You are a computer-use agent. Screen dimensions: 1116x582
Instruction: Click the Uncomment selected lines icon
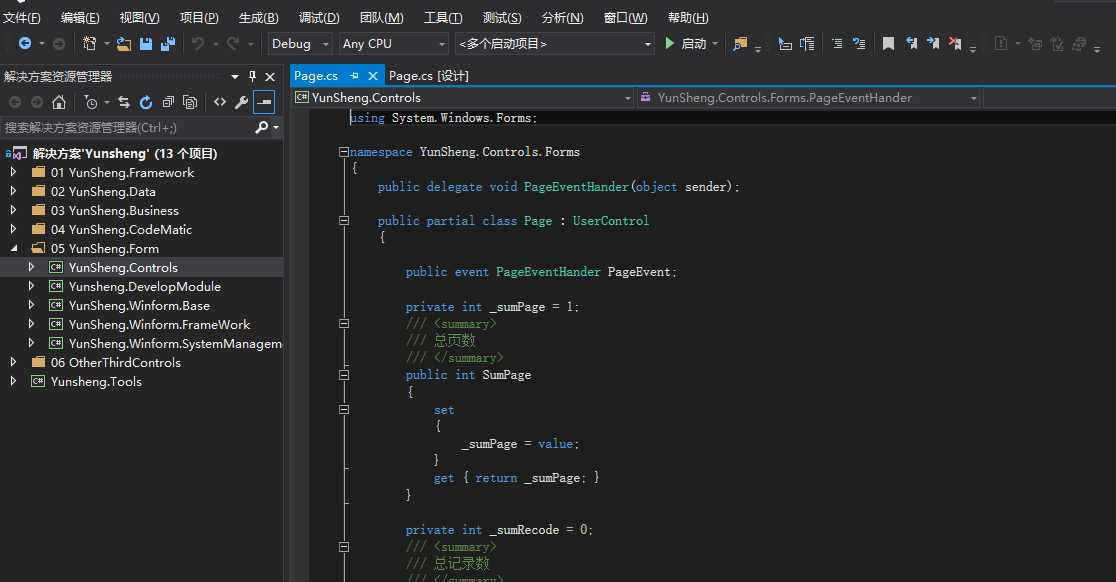[x=859, y=44]
